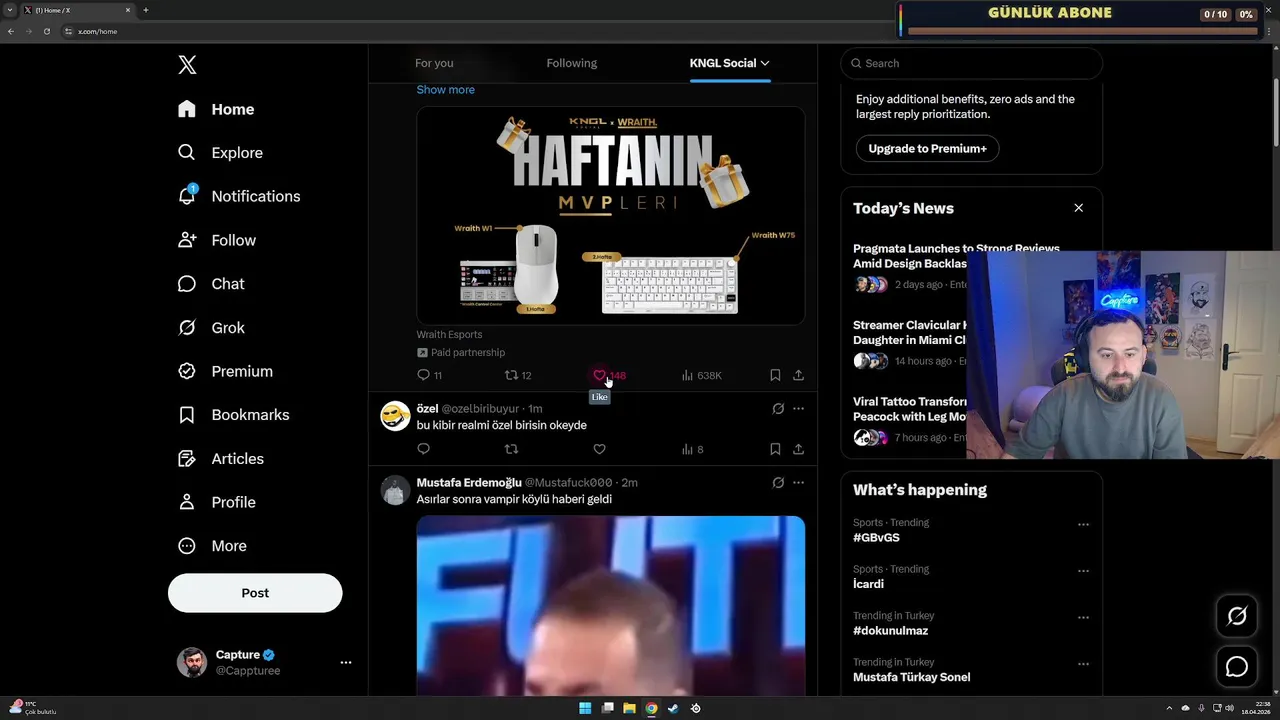This screenshot has width=1280, height=720.
Task: Close the Today's News panel
Action: pyautogui.click(x=1078, y=208)
